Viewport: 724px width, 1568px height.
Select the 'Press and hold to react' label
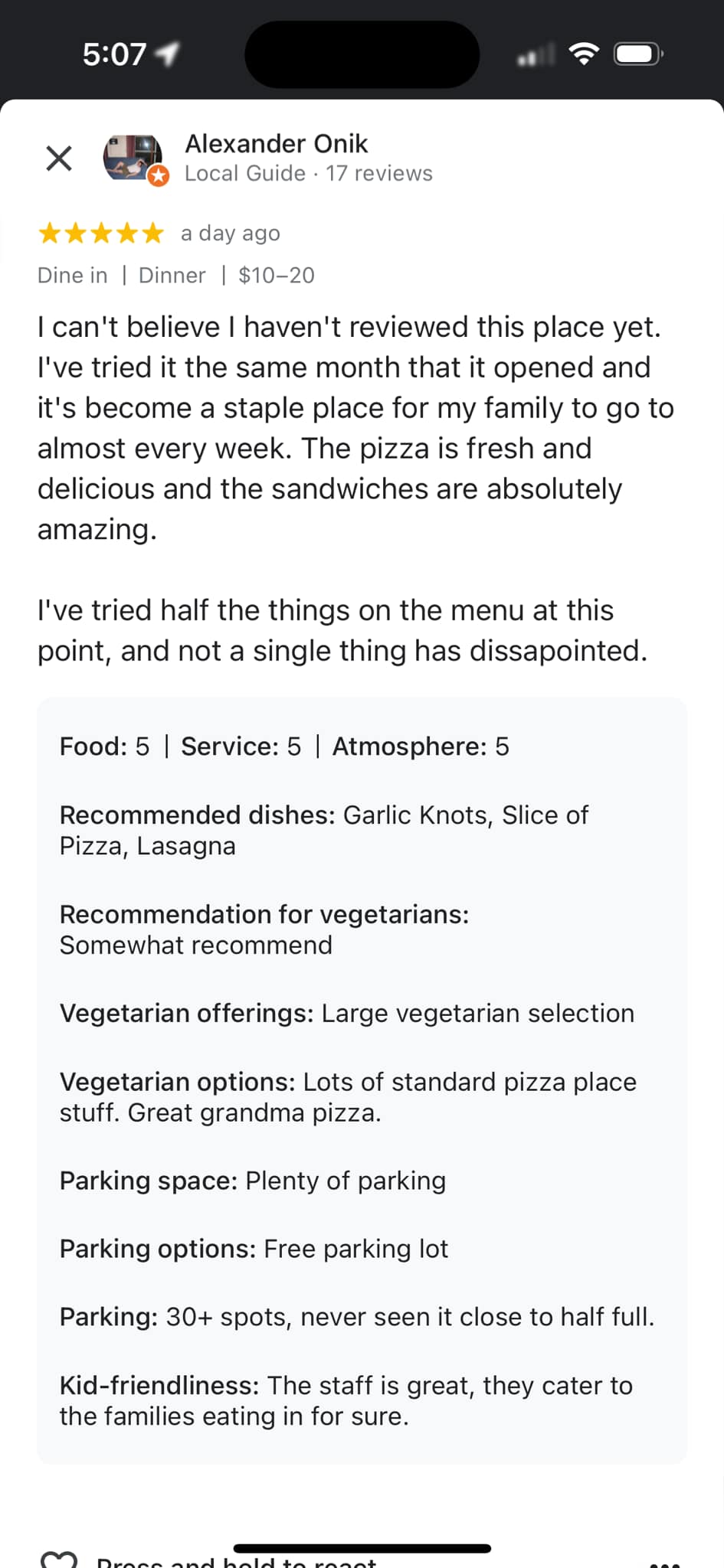(236, 1561)
